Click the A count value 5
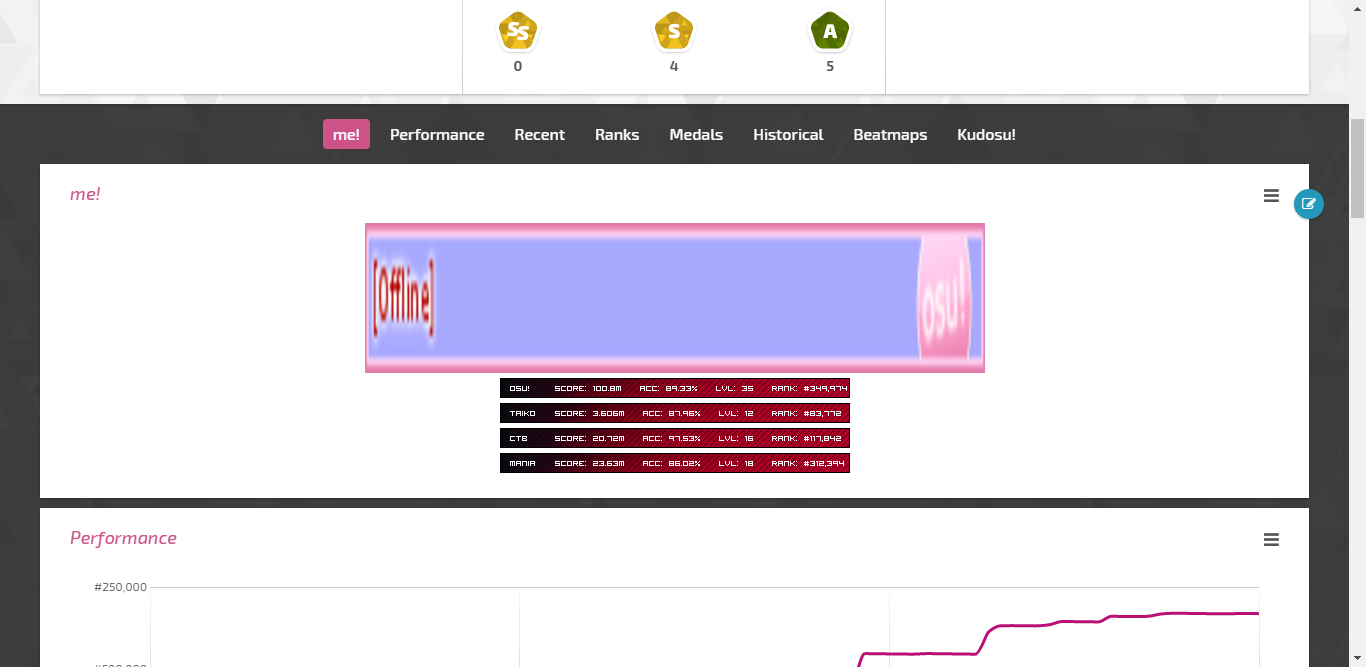 pos(830,67)
